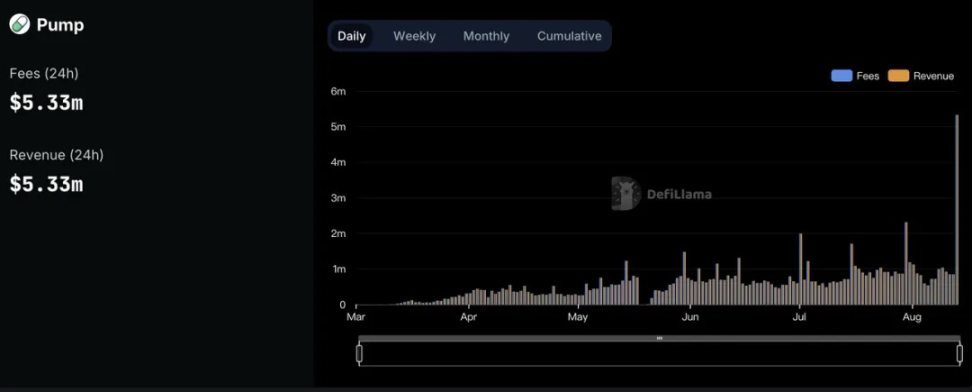Click the 5m y-axis label
The width and height of the screenshot is (972, 392).
coord(338,127)
